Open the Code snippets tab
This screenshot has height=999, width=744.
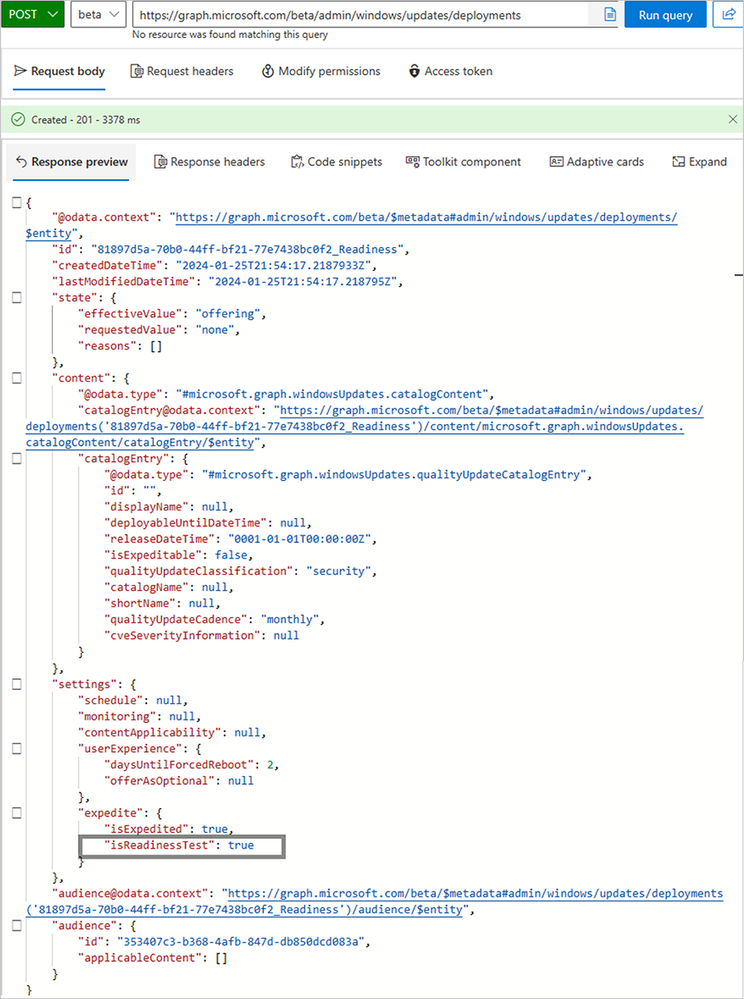click(x=336, y=162)
